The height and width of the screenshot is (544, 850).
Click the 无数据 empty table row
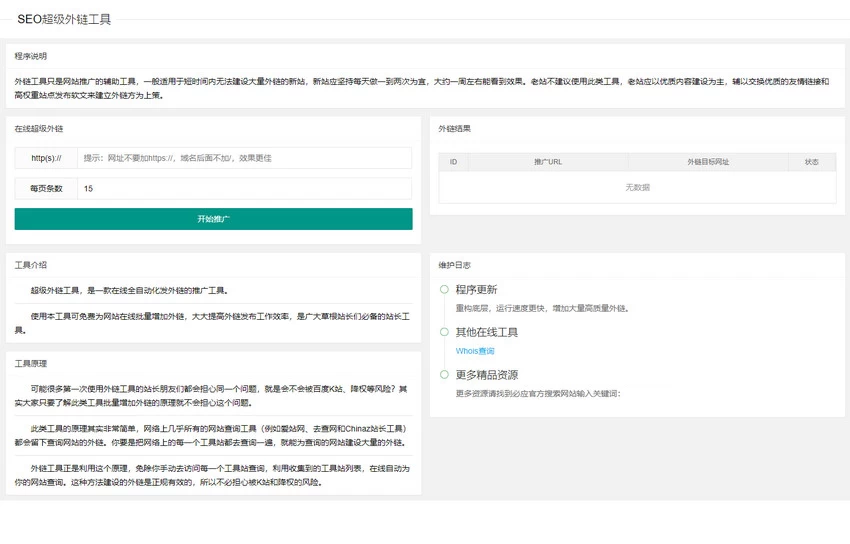(638, 187)
